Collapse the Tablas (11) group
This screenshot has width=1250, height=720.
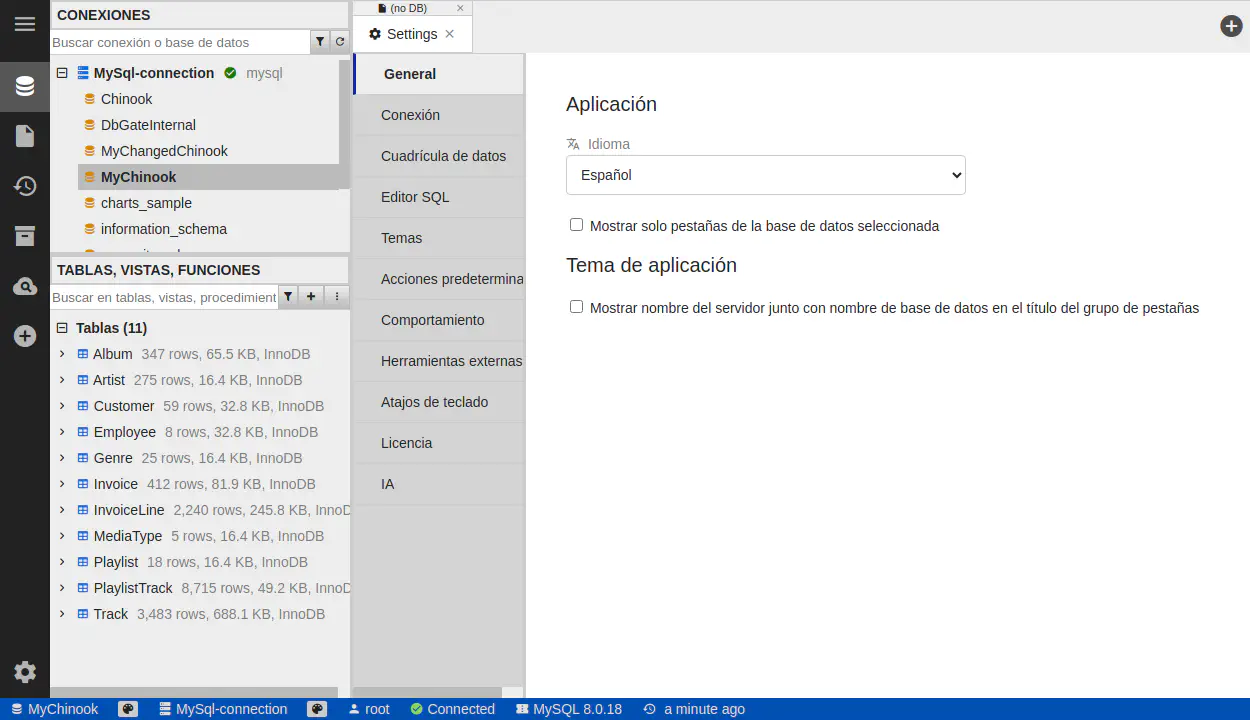62,328
